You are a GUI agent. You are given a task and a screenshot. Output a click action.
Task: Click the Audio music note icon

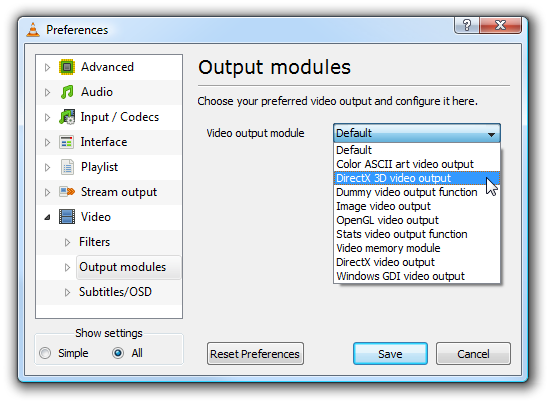coord(67,92)
